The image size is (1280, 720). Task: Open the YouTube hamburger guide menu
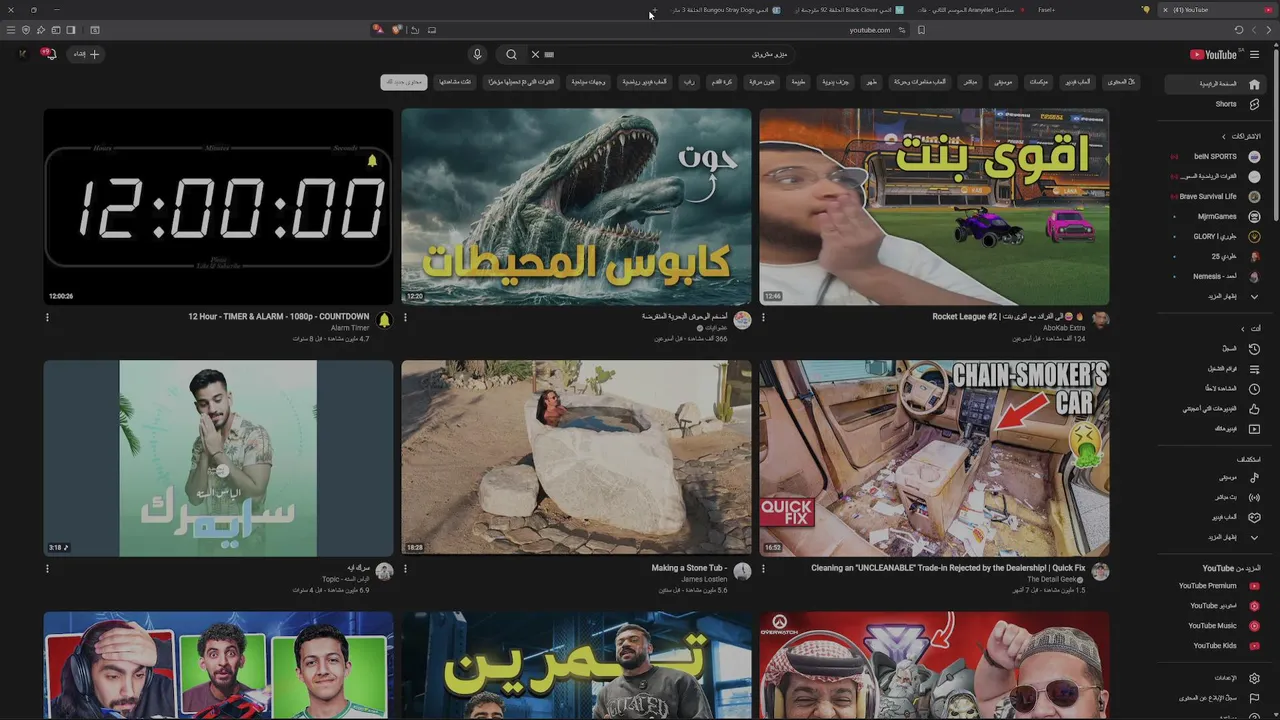[1254, 55]
